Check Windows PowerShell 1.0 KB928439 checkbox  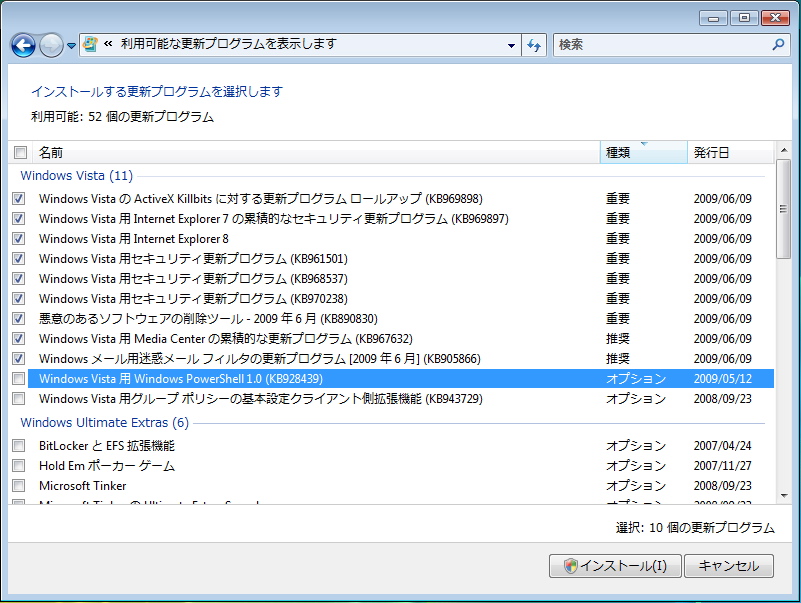[19, 379]
